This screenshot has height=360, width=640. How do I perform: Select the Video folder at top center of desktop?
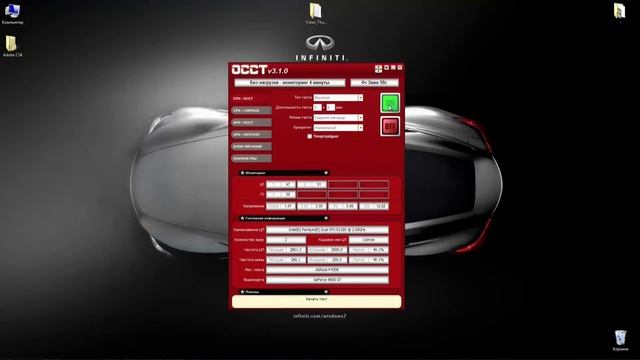[316, 13]
